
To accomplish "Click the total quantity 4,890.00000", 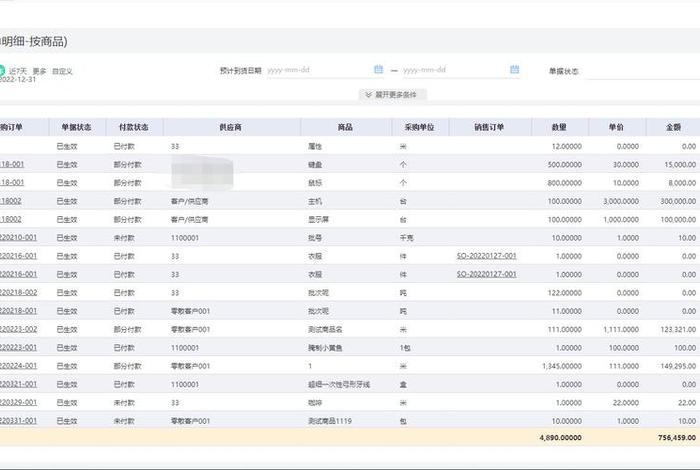I will (561, 438).
